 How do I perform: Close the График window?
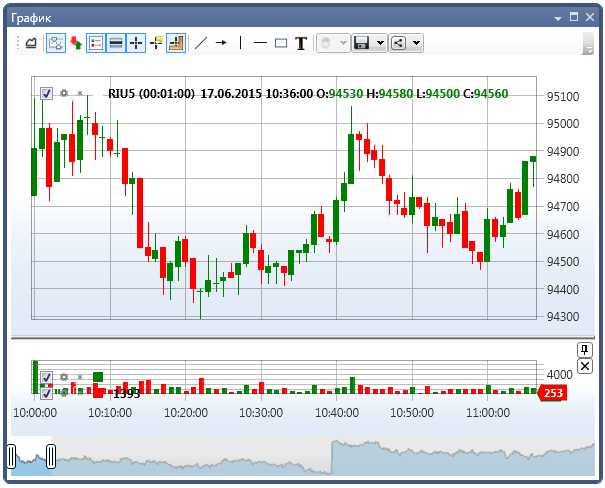click(x=590, y=17)
